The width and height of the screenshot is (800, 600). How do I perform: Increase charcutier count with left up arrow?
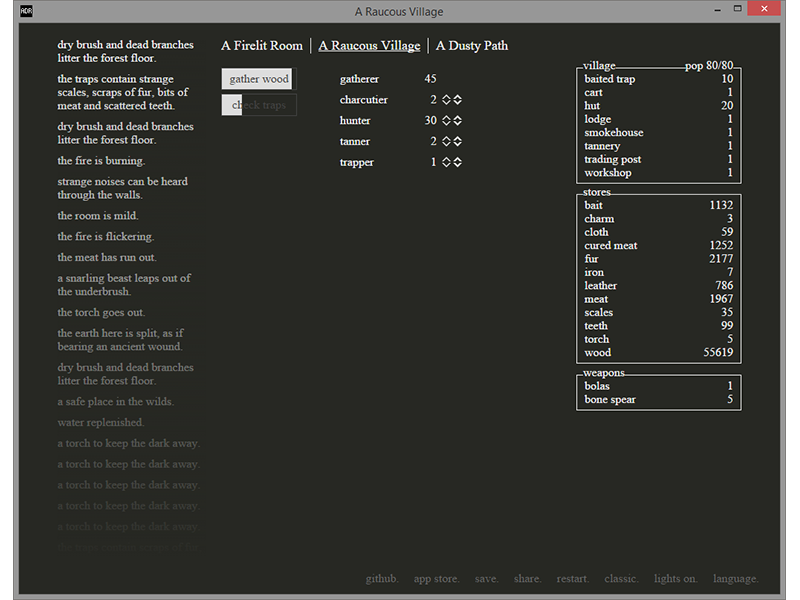click(446, 96)
